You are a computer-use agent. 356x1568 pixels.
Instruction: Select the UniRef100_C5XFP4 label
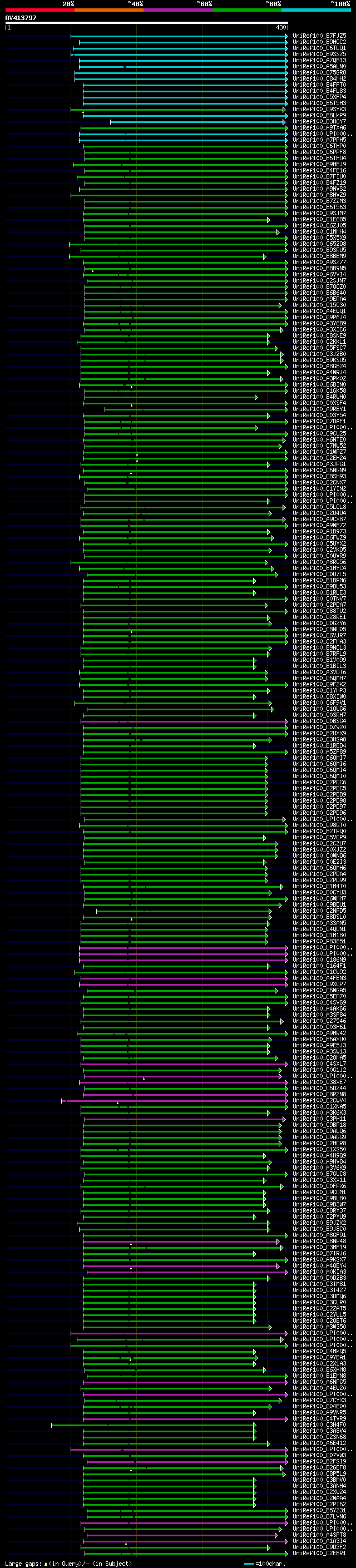(319, 97)
